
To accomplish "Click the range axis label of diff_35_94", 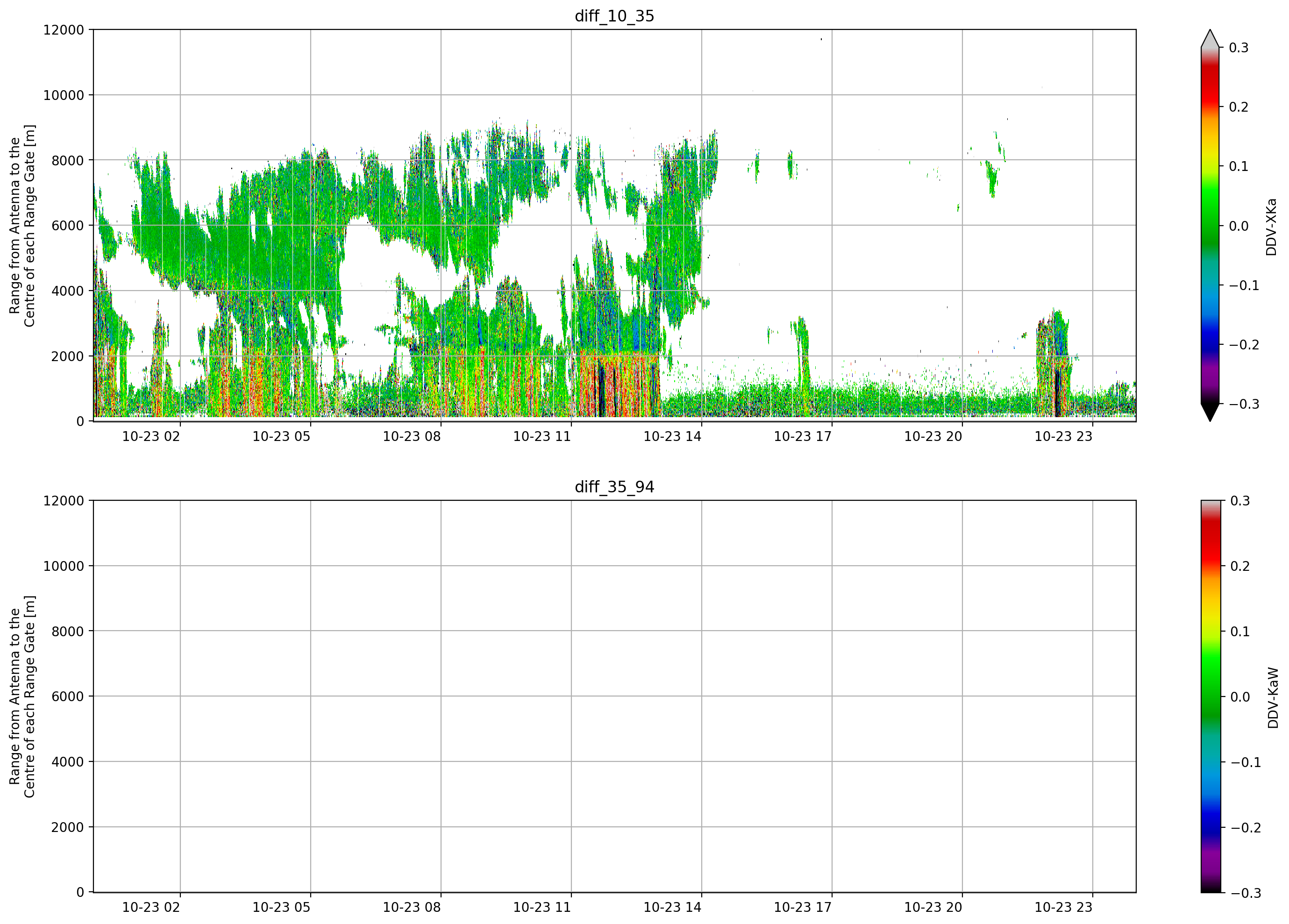I will (x=22, y=697).
